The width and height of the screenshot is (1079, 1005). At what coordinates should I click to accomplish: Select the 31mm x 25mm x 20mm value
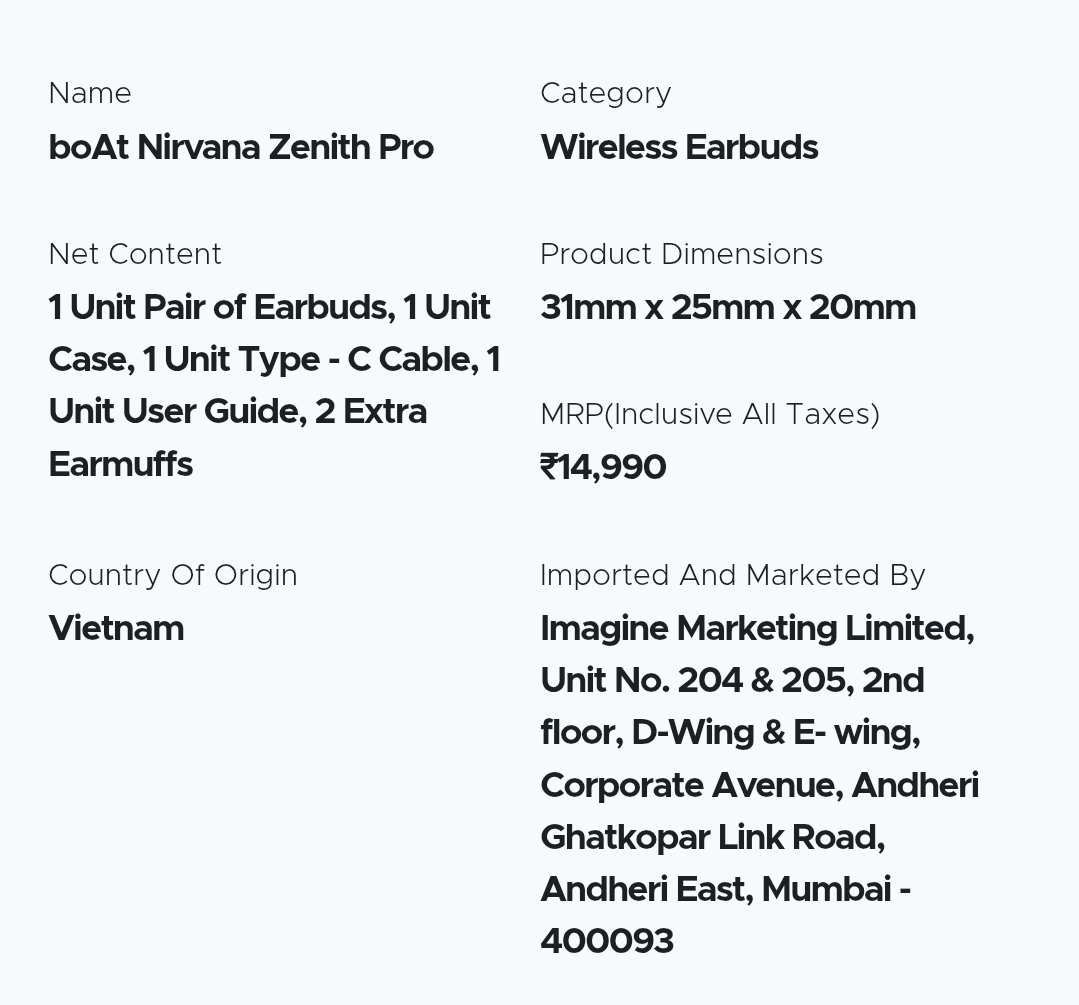pos(728,308)
